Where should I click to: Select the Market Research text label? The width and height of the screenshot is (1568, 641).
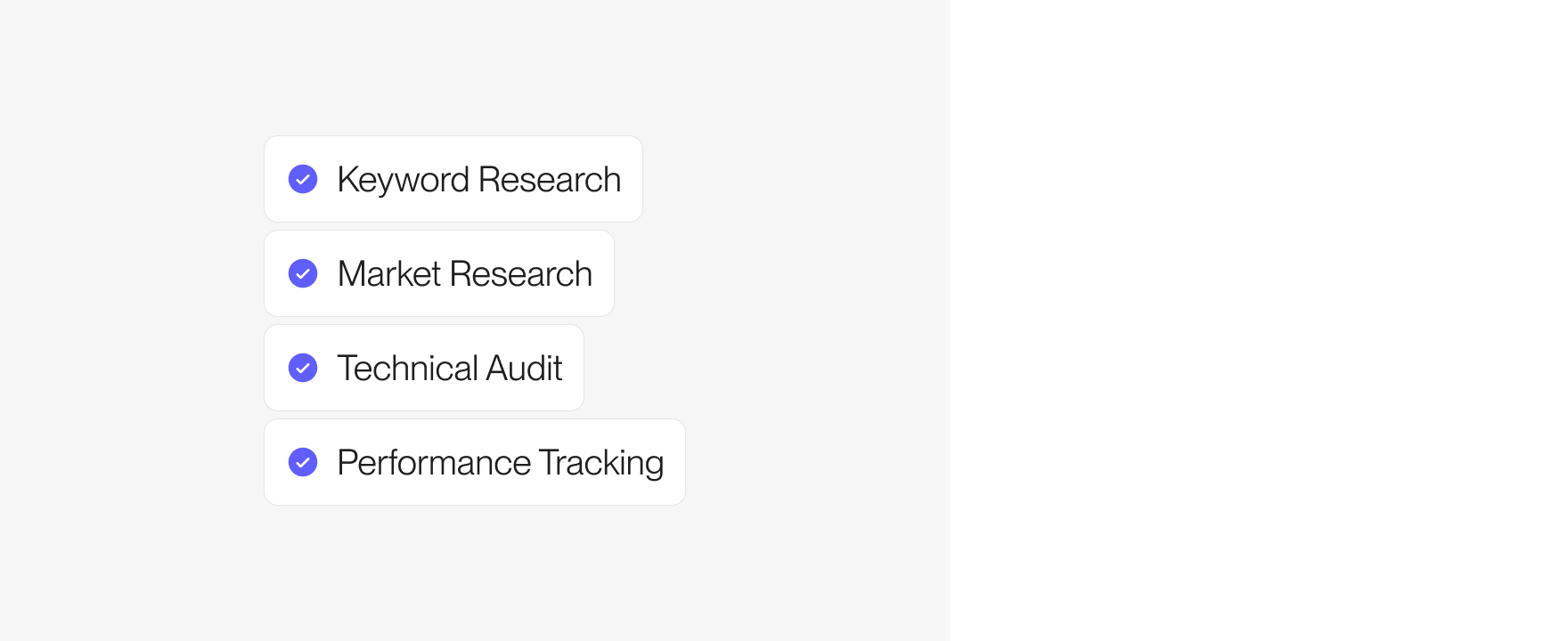pos(465,274)
